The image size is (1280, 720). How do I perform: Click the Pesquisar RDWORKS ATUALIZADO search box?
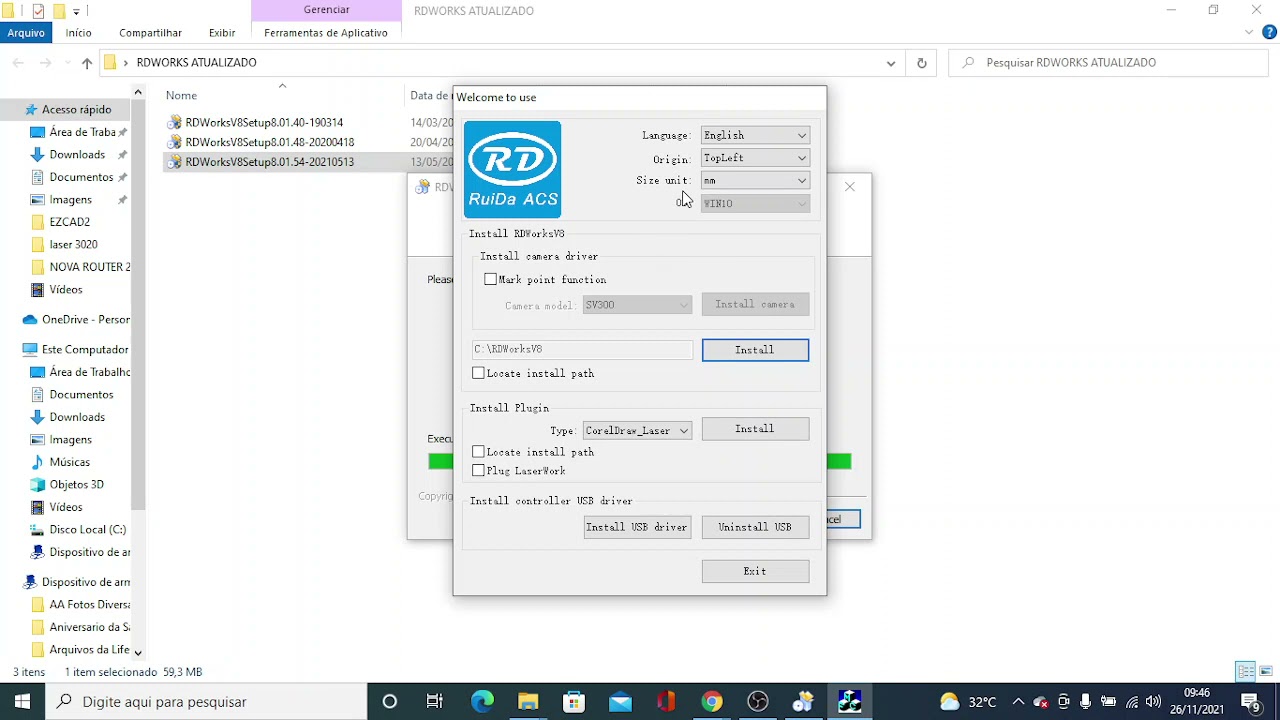click(x=1110, y=63)
